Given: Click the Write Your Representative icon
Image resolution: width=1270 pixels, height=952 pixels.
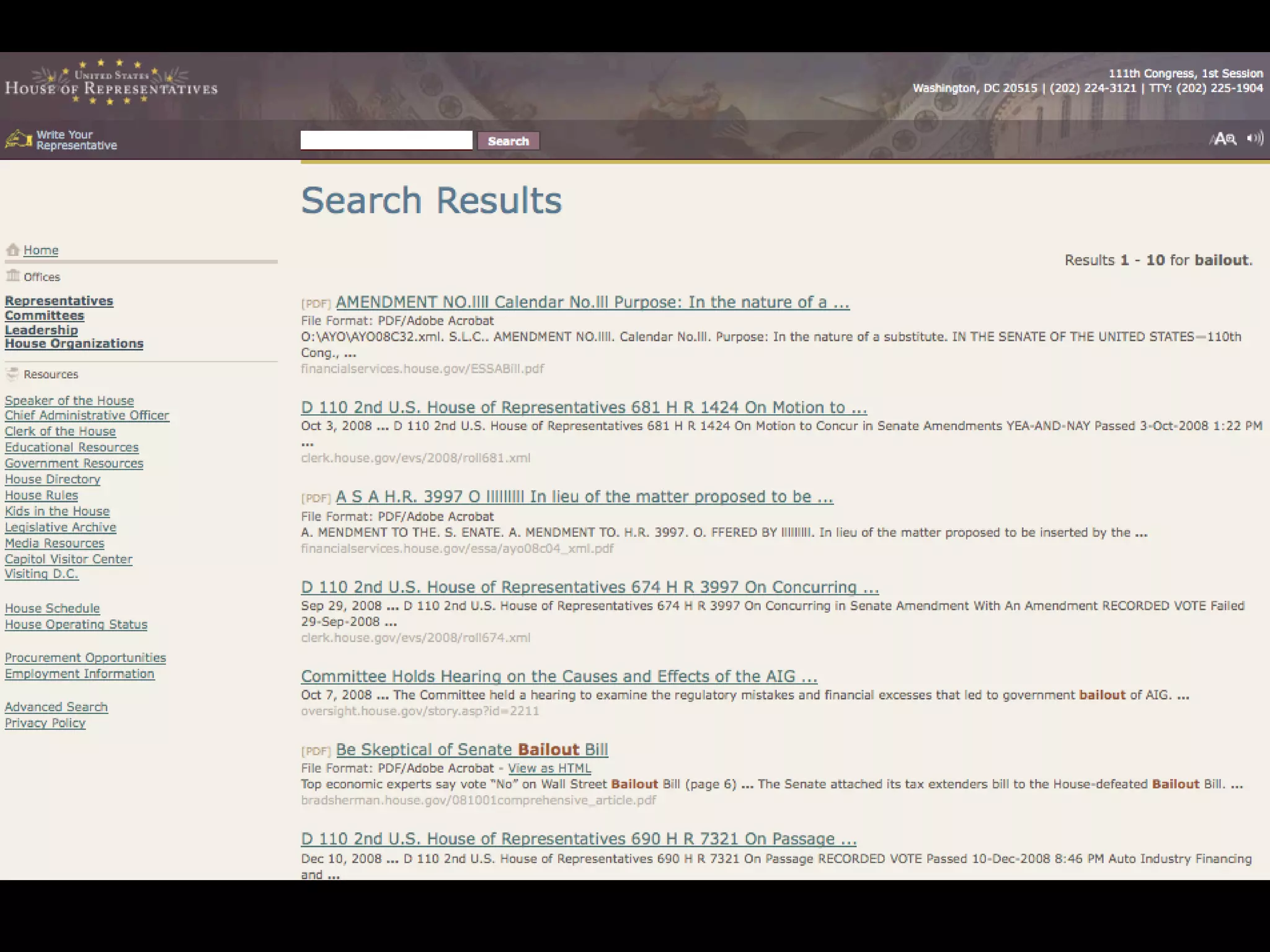Looking at the screenshot, I should click(19, 139).
